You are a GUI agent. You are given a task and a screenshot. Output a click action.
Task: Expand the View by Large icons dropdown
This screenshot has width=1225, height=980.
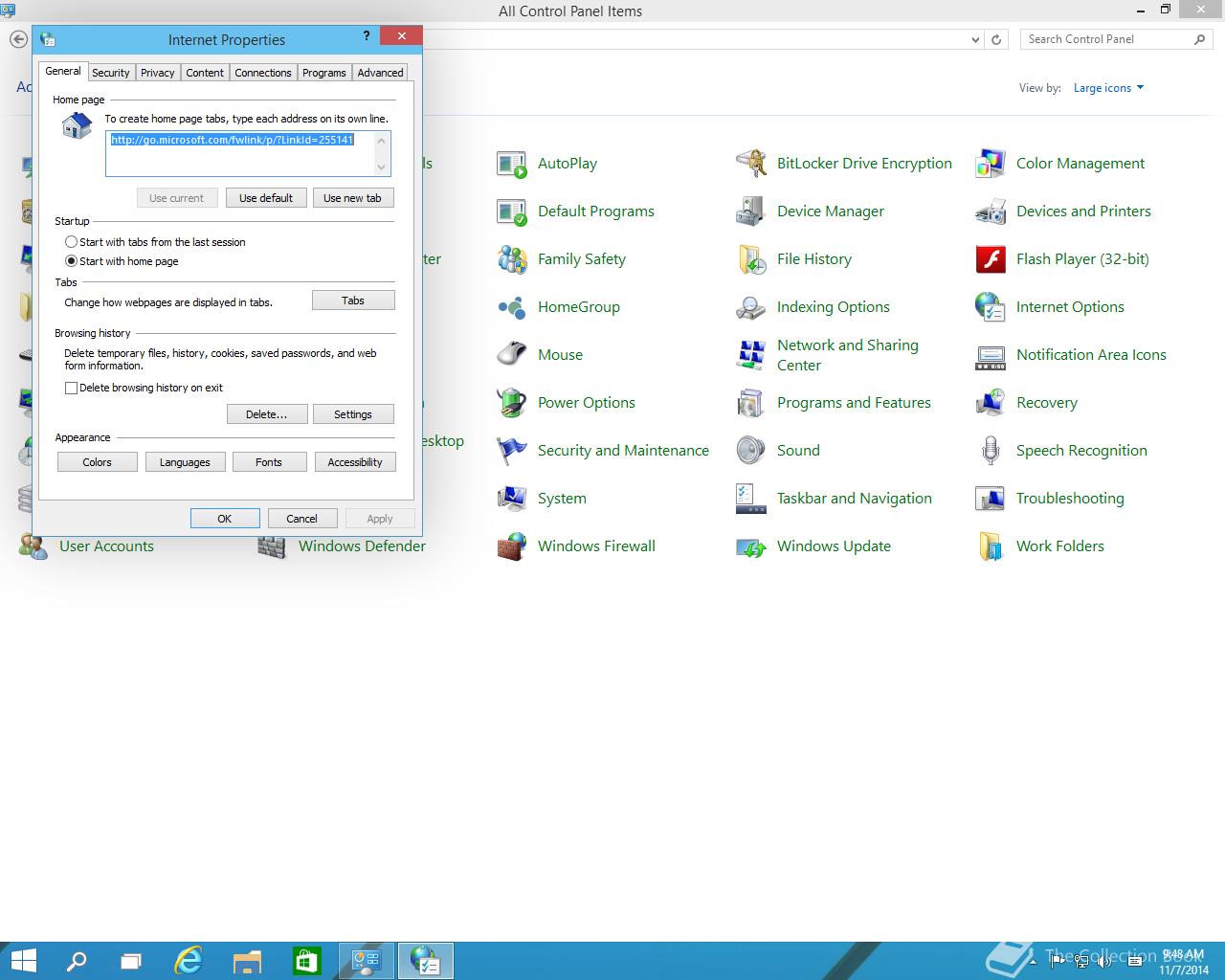(x=1108, y=88)
